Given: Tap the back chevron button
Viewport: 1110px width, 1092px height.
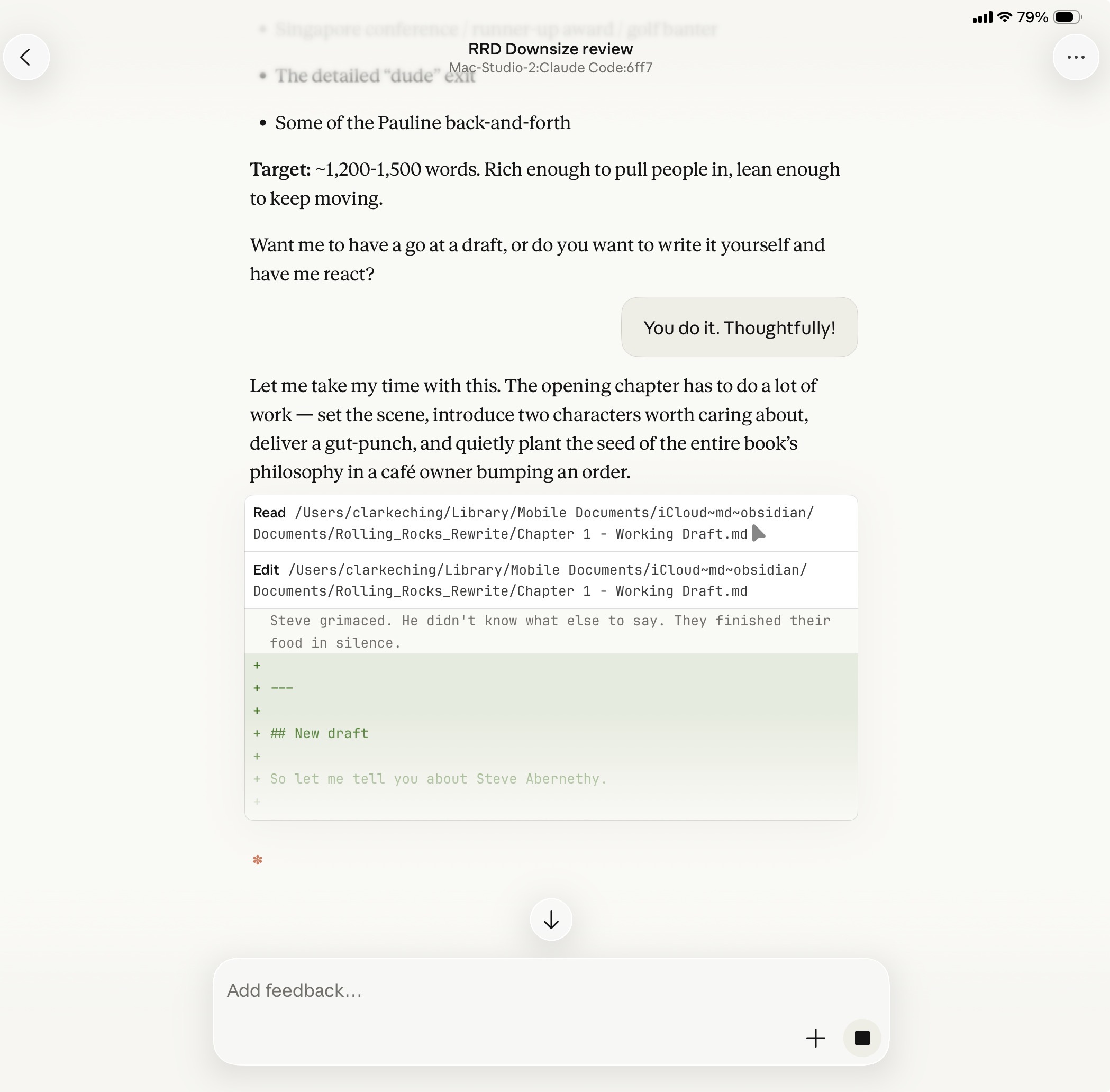Looking at the screenshot, I should pos(26,57).
